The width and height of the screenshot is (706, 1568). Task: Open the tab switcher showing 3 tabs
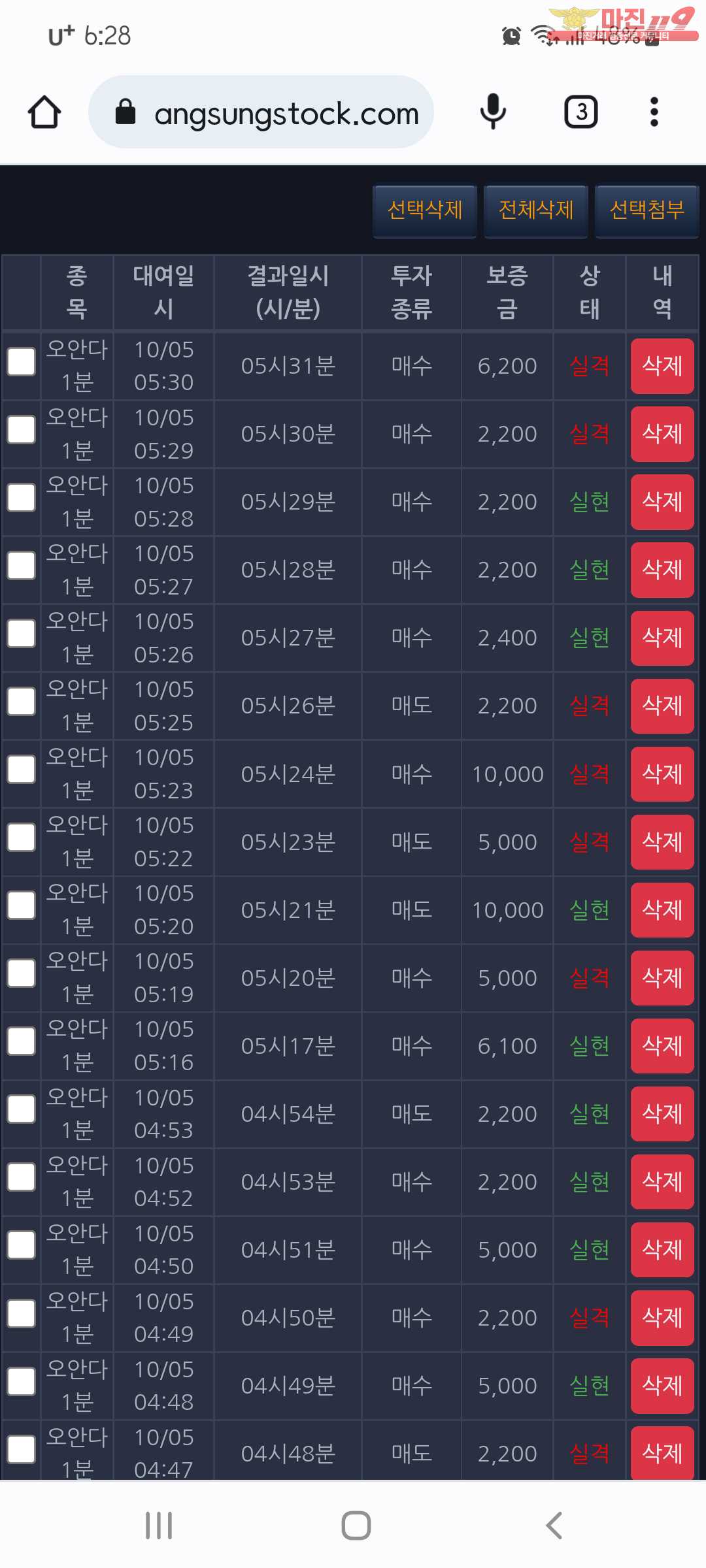[581, 112]
